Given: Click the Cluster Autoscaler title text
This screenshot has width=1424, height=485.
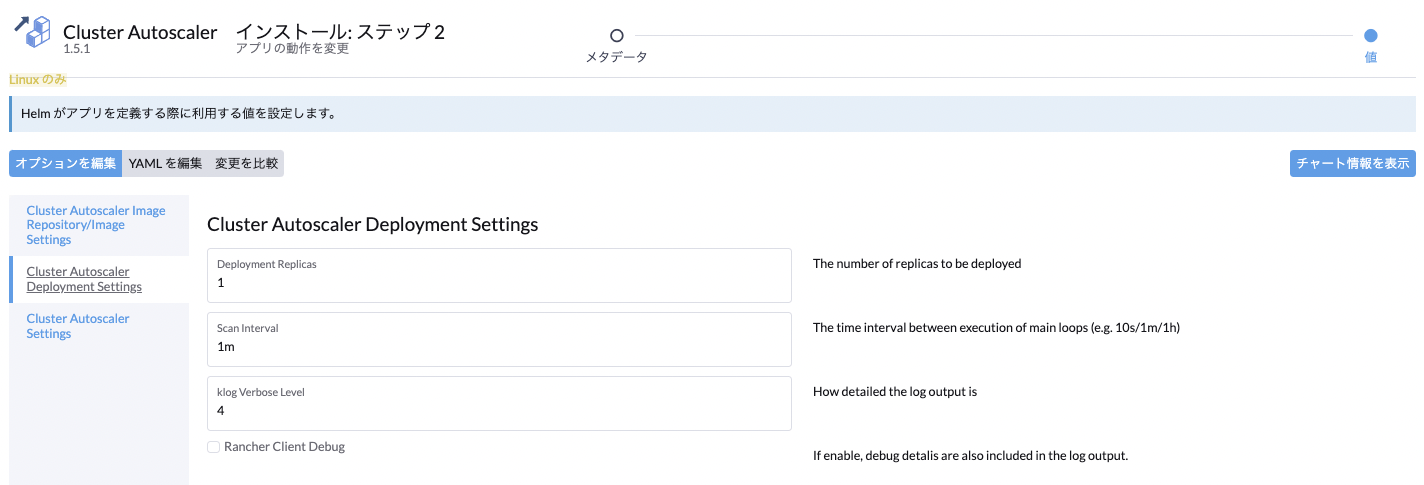Looking at the screenshot, I should pos(140,32).
